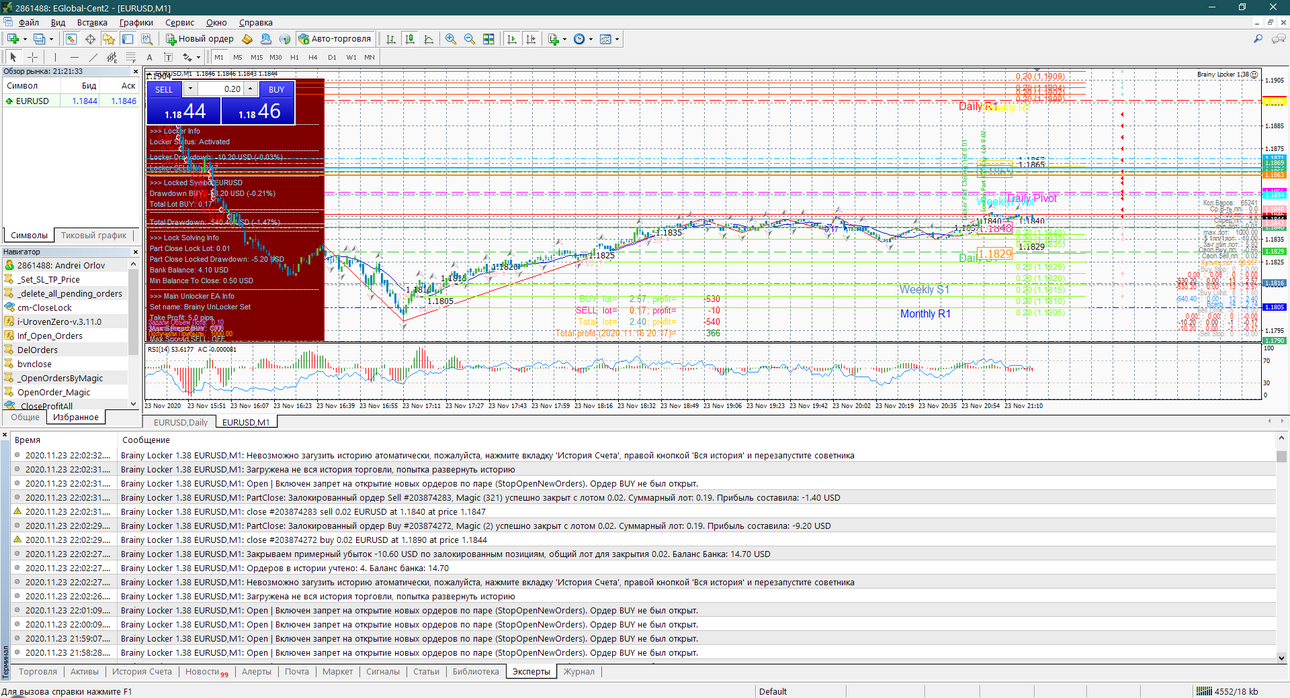
Task: Select the text label tool A
Action: click(x=149, y=57)
